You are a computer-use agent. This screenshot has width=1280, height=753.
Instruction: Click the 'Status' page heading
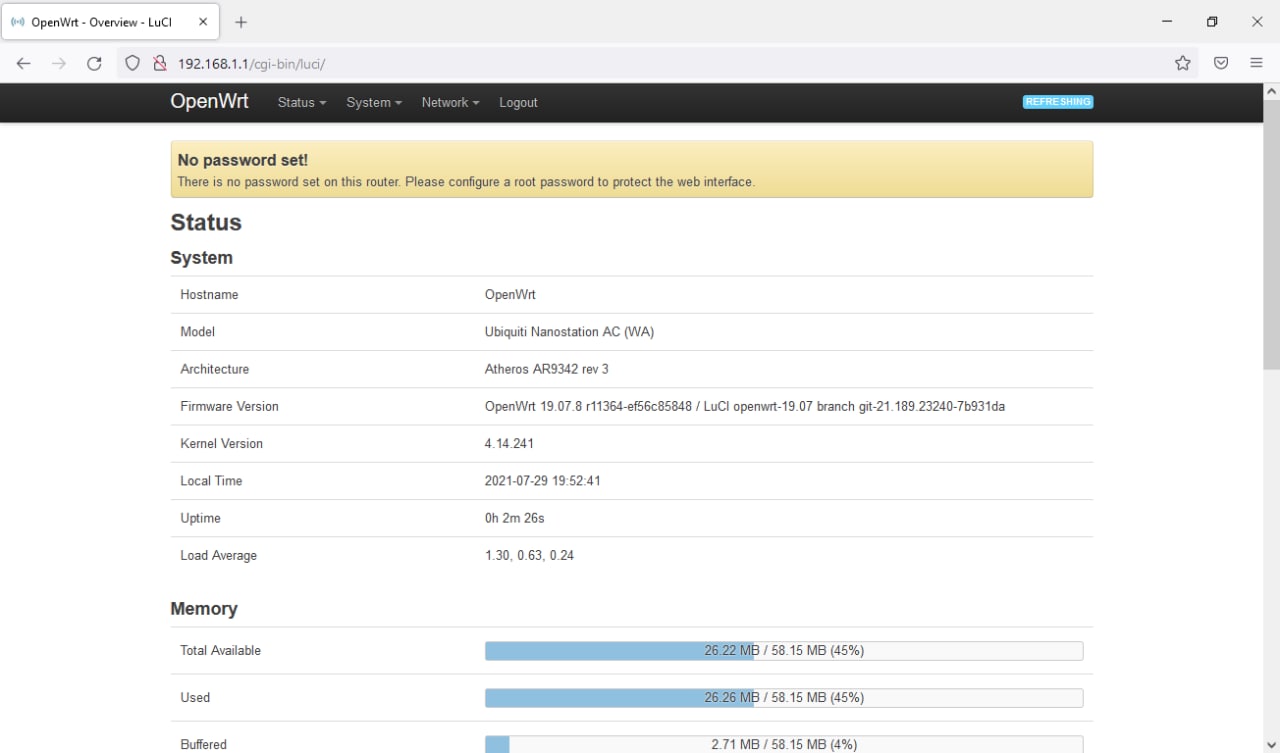(206, 222)
